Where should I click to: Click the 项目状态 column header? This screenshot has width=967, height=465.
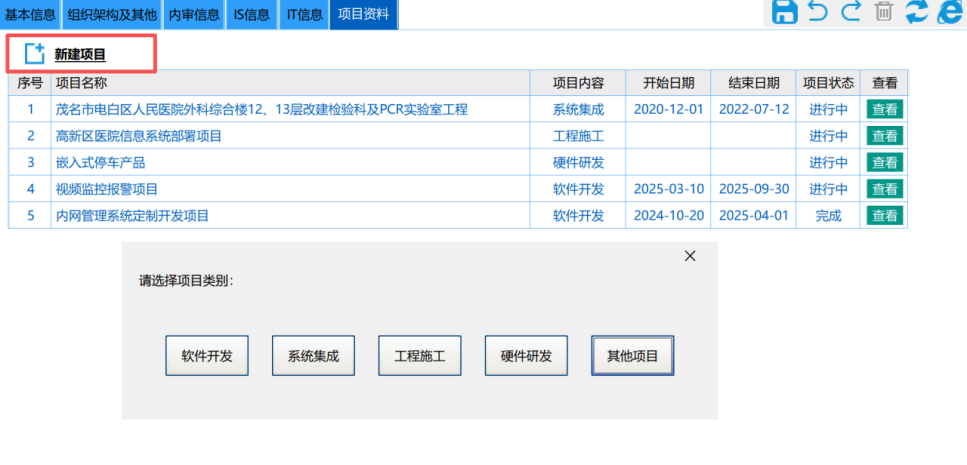pyautogui.click(x=828, y=83)
